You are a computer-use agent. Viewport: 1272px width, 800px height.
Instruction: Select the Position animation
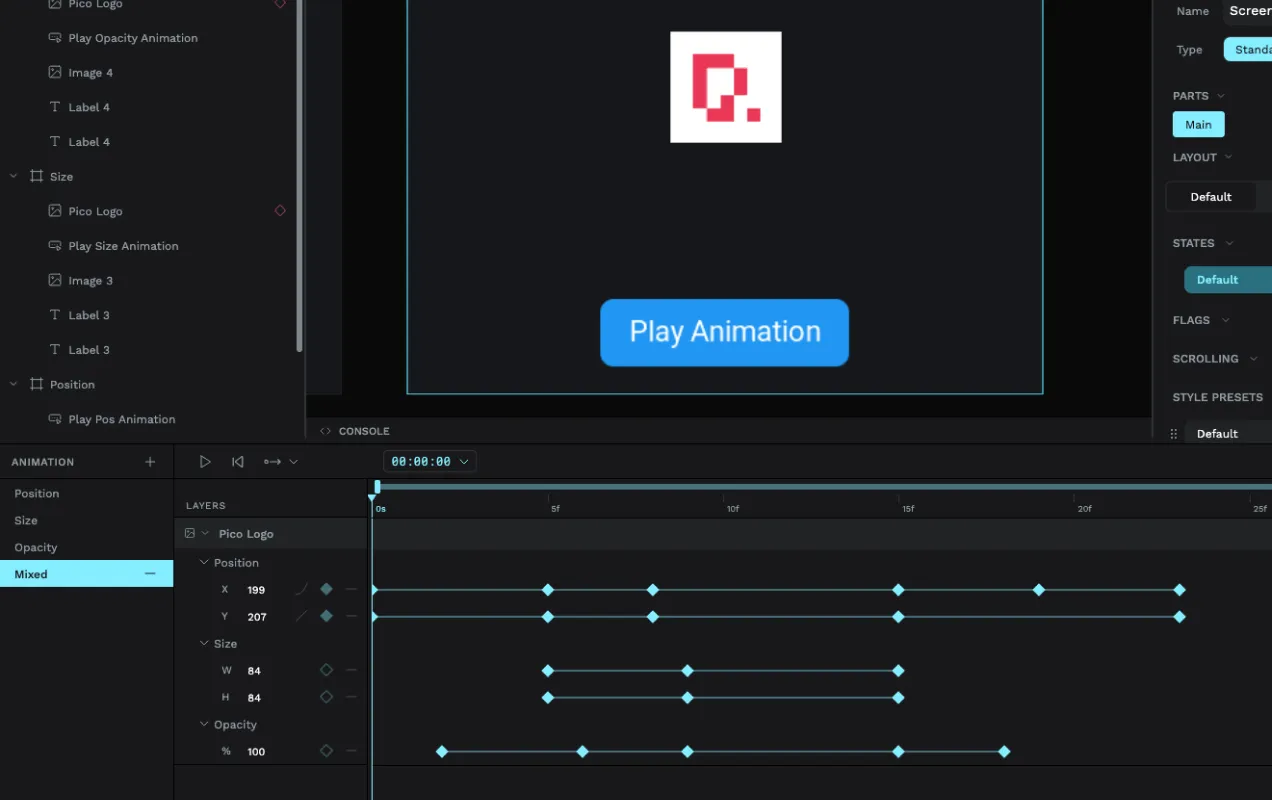click(37, 494)
